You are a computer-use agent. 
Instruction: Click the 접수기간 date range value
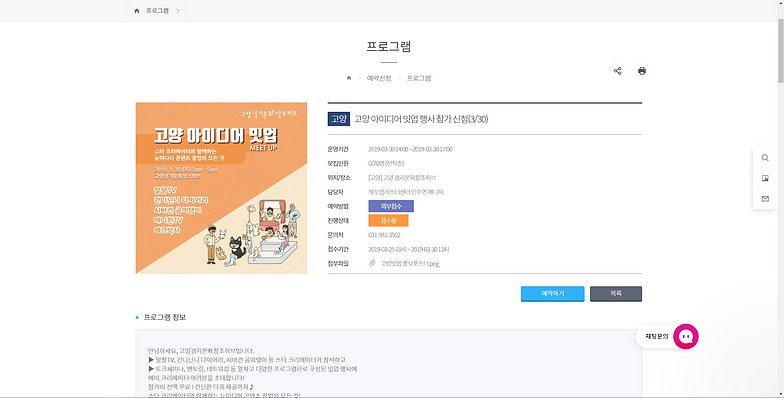tap(408, 250)
